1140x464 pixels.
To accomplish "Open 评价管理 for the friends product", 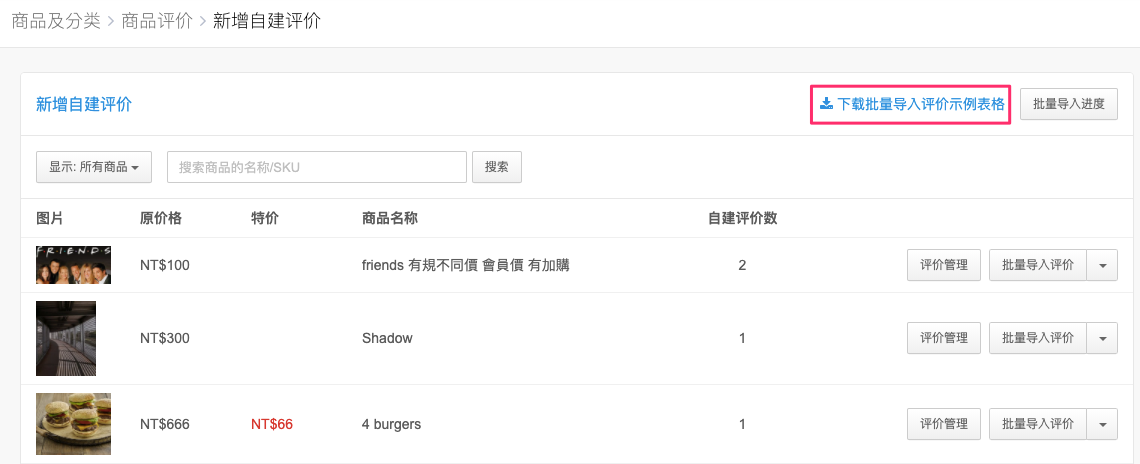I will click(944, 265).
